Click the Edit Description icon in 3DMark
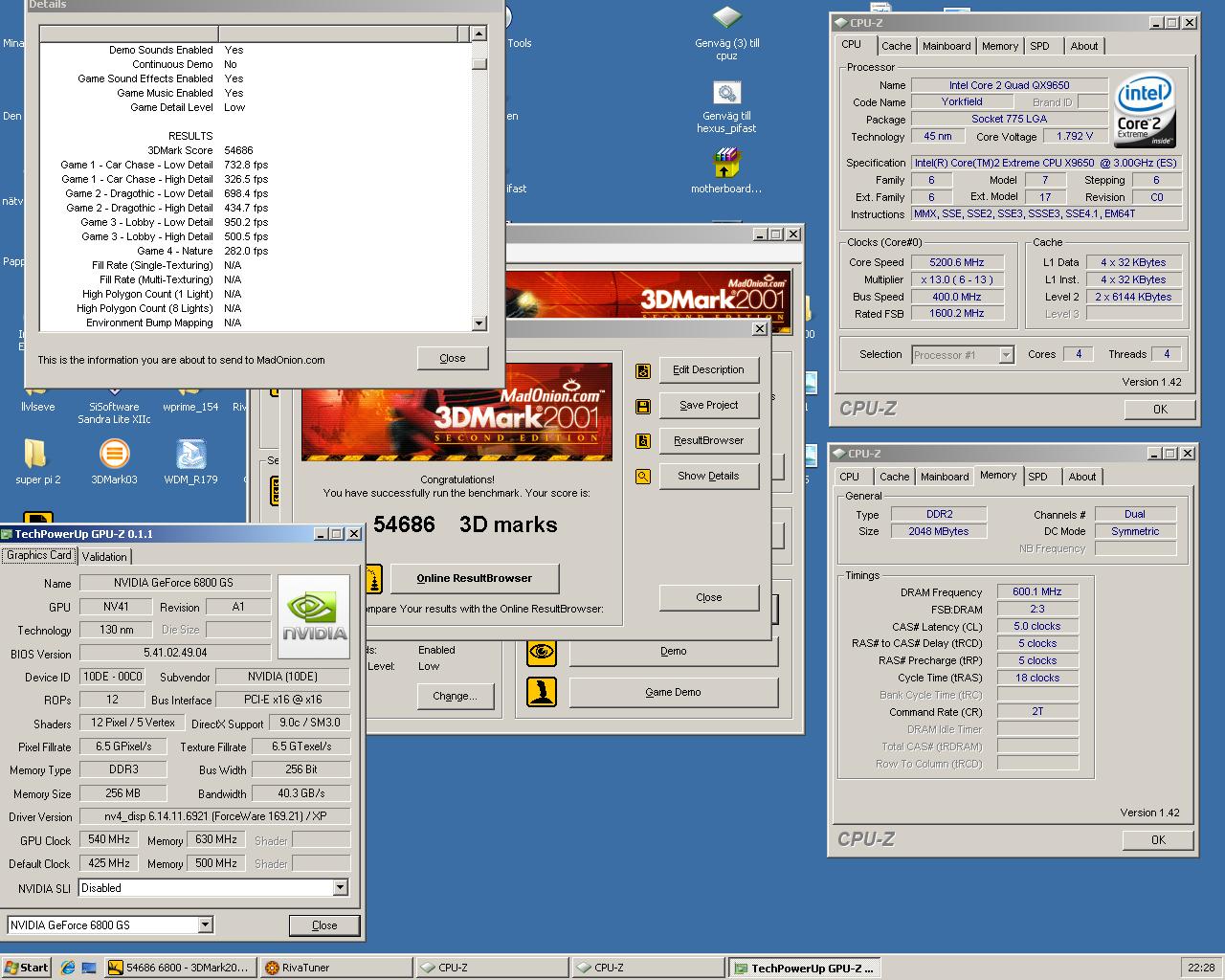 [643, 370]
